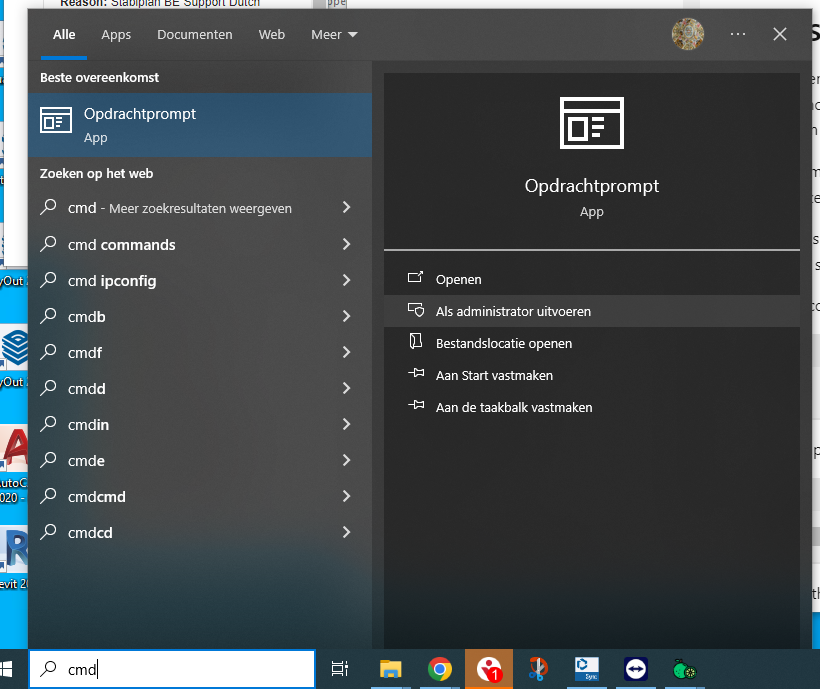Switch to the Apps tab
The image size is (820, 689).
coord(116,35)
